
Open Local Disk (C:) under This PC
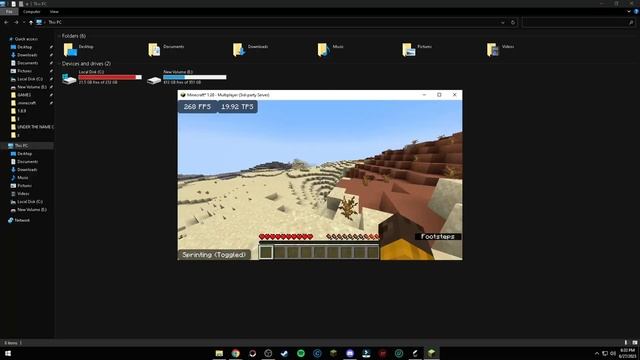point(27,202)
